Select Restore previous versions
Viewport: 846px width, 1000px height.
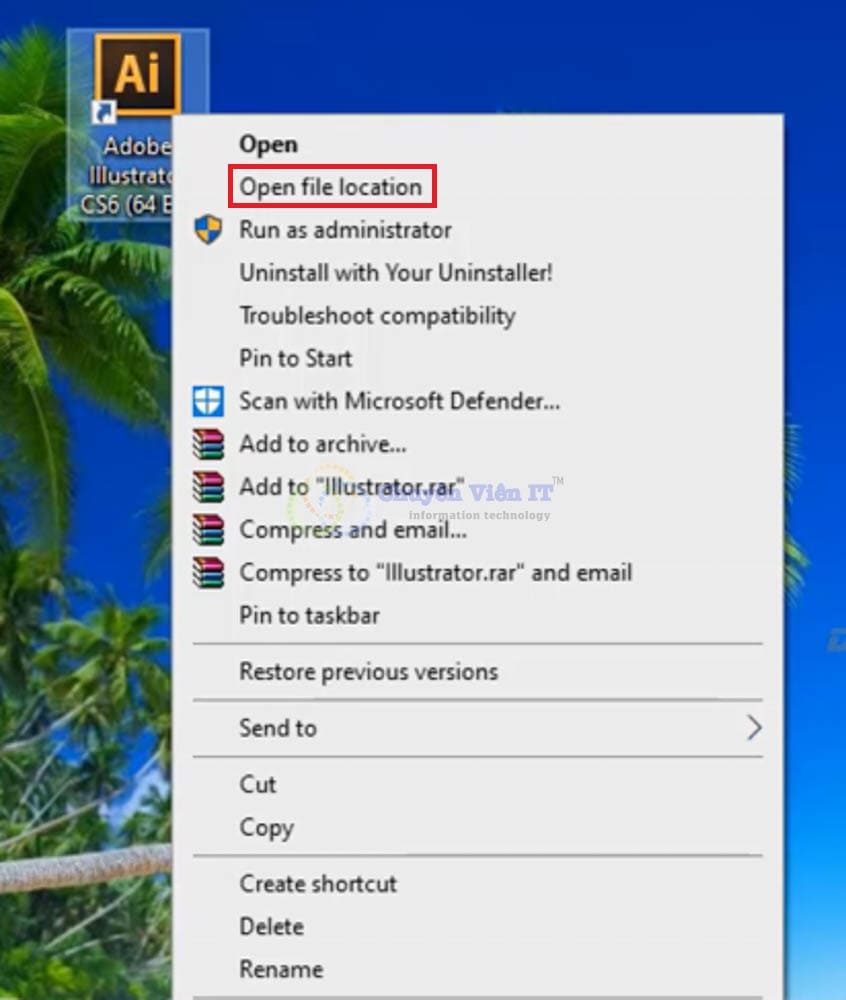pyautogui.click(x=368, y=672)
